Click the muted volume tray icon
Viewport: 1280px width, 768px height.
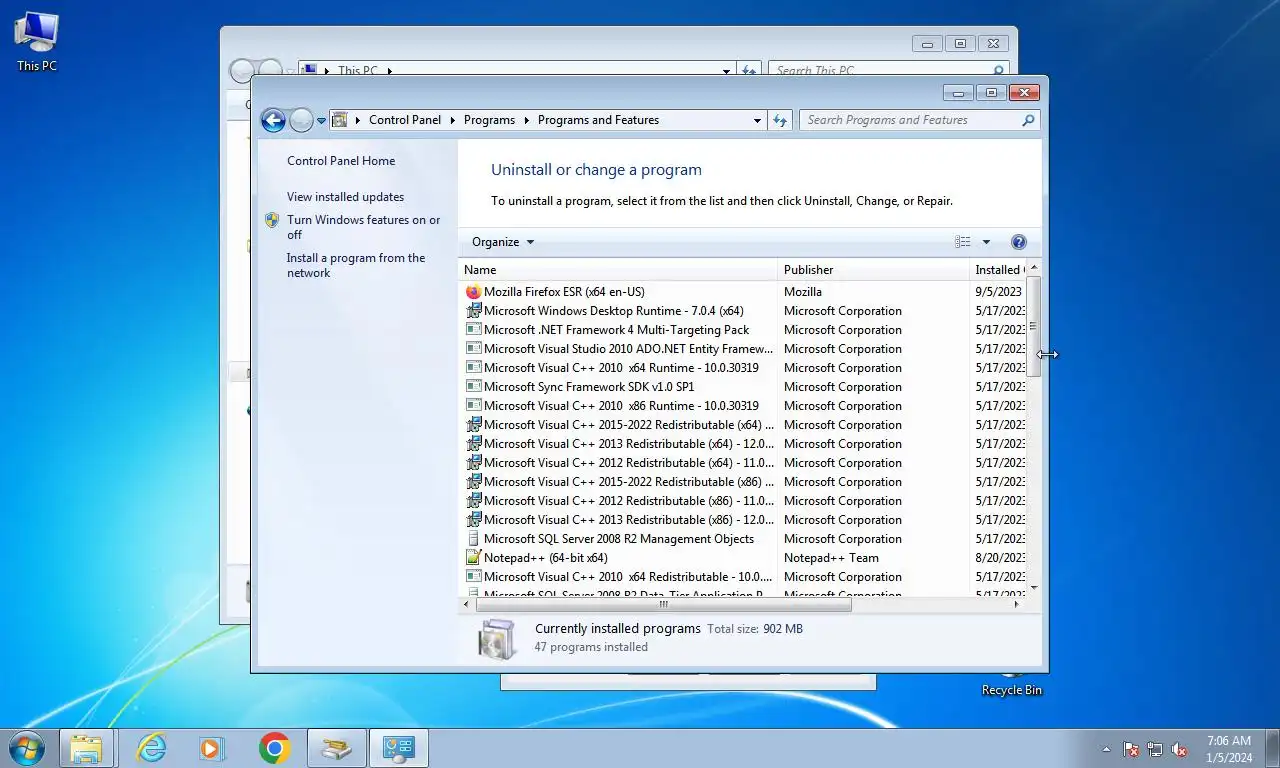coord(1180,749)
